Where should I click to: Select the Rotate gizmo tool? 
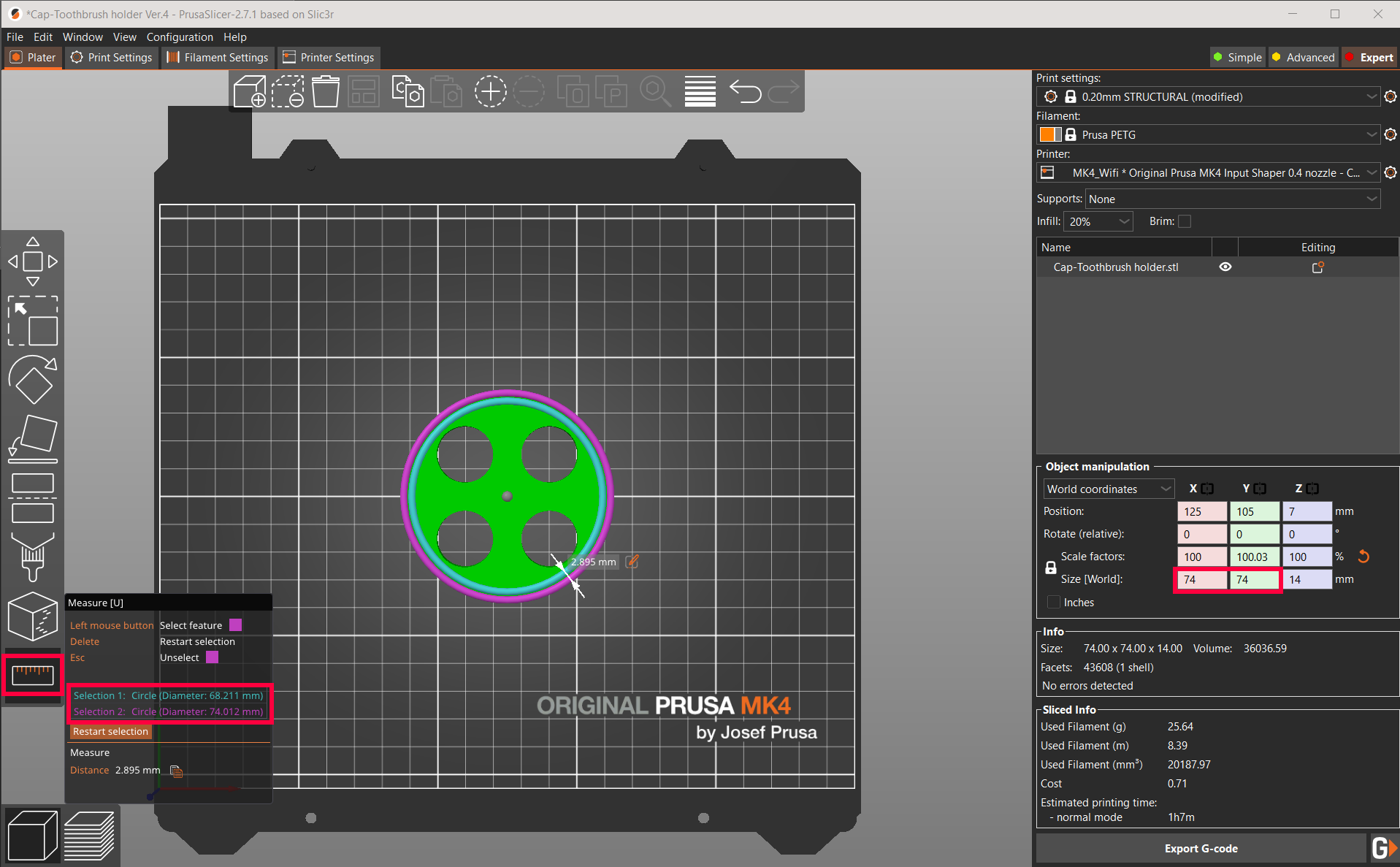tap(33, 380)
